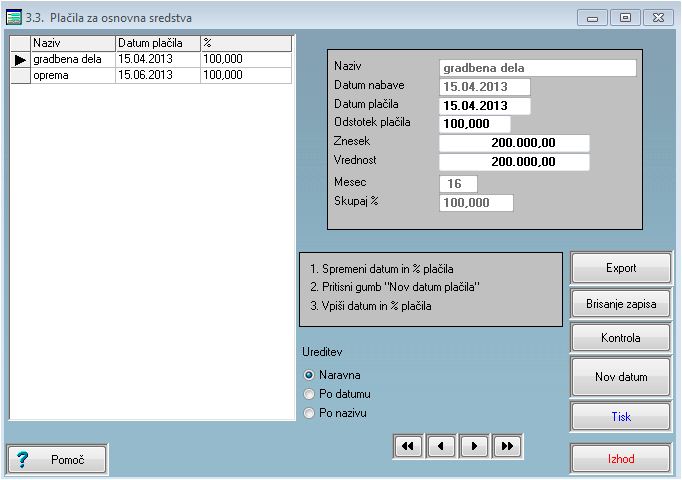Click the Nov datum button
682x480 pixels.
point(620,377)
